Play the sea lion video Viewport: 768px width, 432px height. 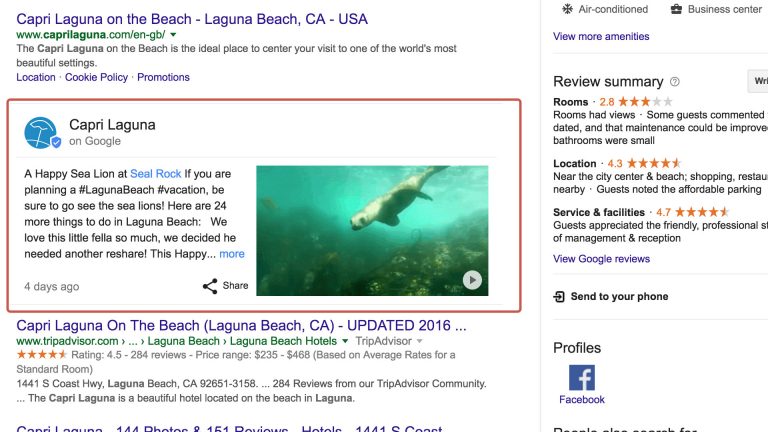click(472, 281)
